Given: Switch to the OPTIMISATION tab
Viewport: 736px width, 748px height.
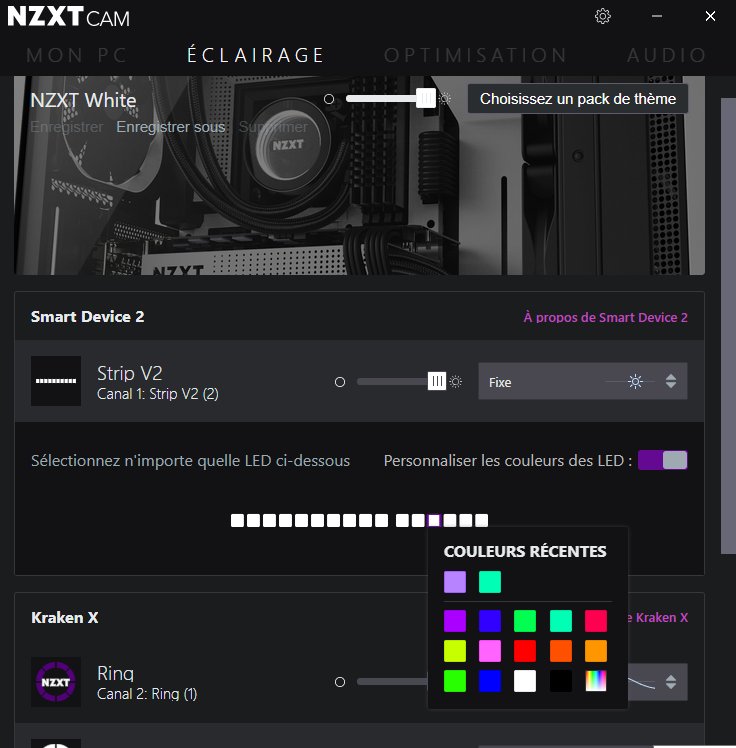Looking at the screenshot, I should pyautogui.click(x=476, y=55).
